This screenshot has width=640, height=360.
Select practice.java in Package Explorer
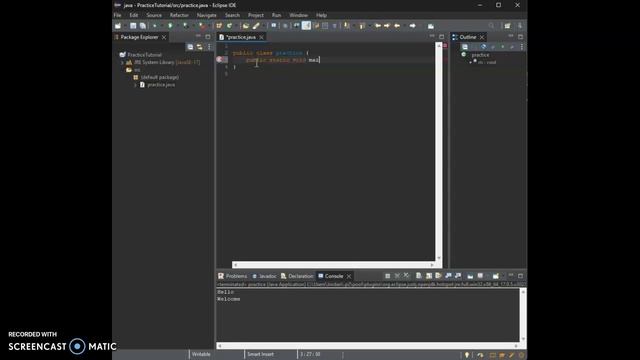click(x=161, y=85)
